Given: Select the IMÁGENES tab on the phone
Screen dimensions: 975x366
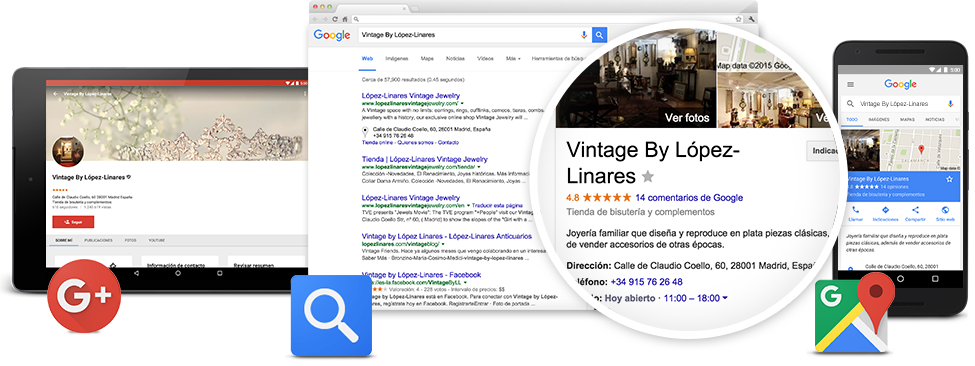Looking at the screenshot, I should (x=879, y=119).
